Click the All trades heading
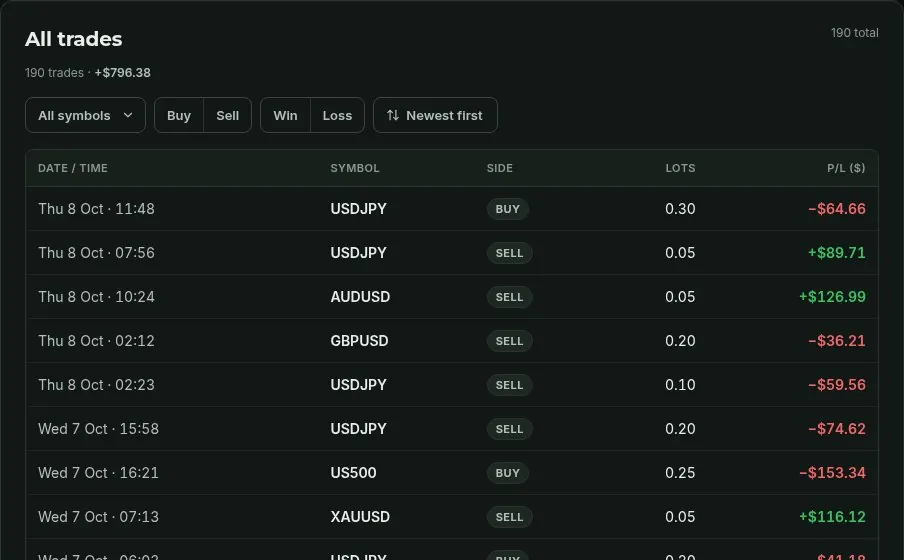Screen dimensions: 904x560 point(74,39)
